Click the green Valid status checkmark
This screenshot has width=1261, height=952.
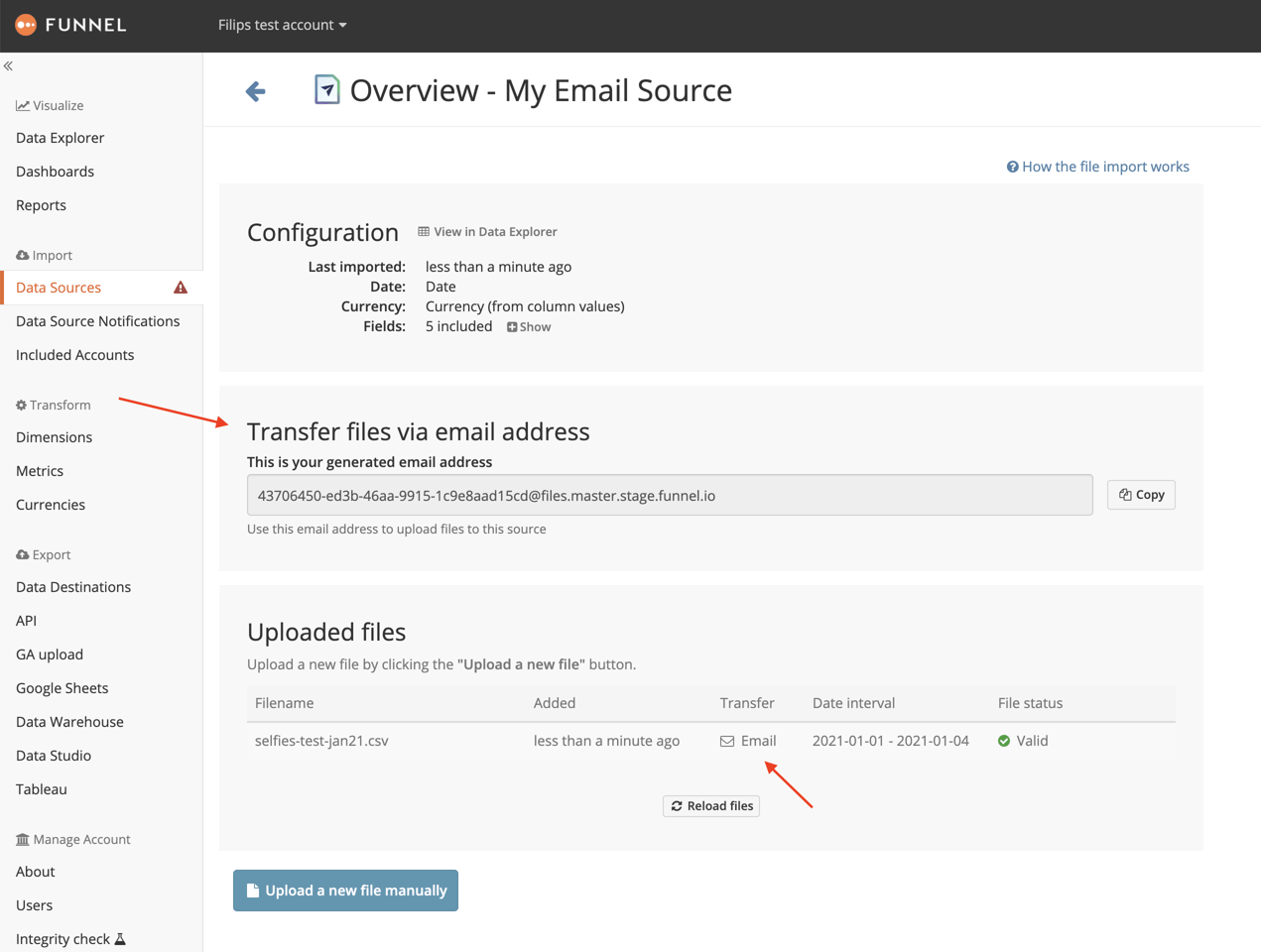tap(1004, 740)
